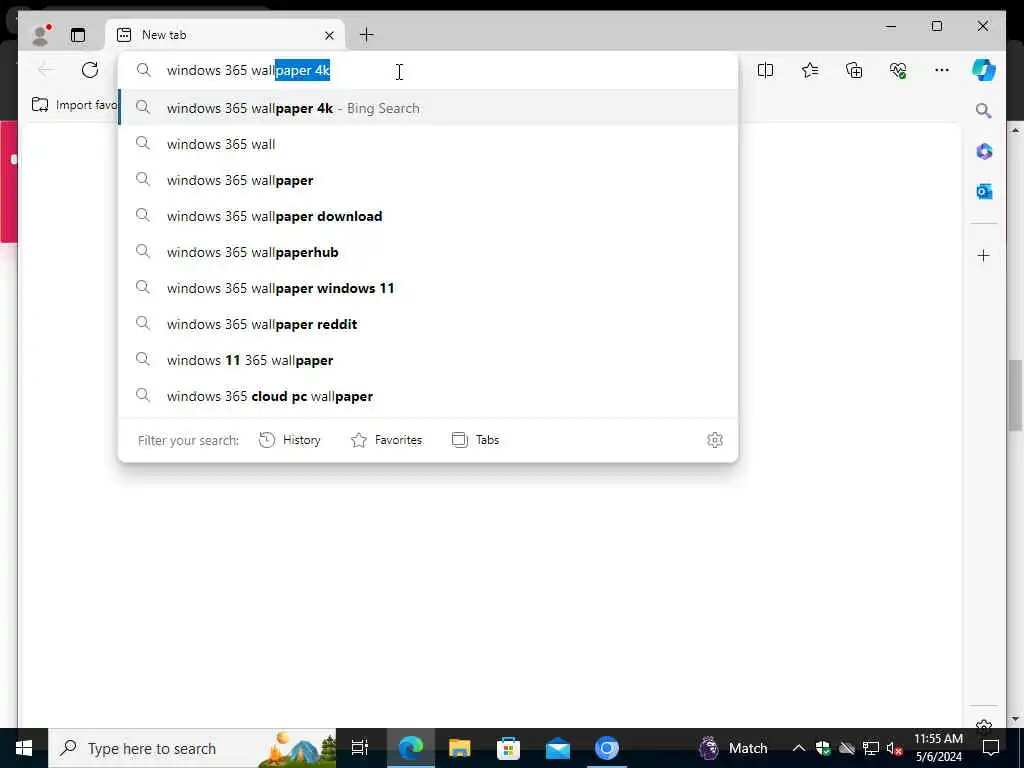Screen dimensions: 1024x768
Task: Filter search by History
Action: click(x=290, y=440)
